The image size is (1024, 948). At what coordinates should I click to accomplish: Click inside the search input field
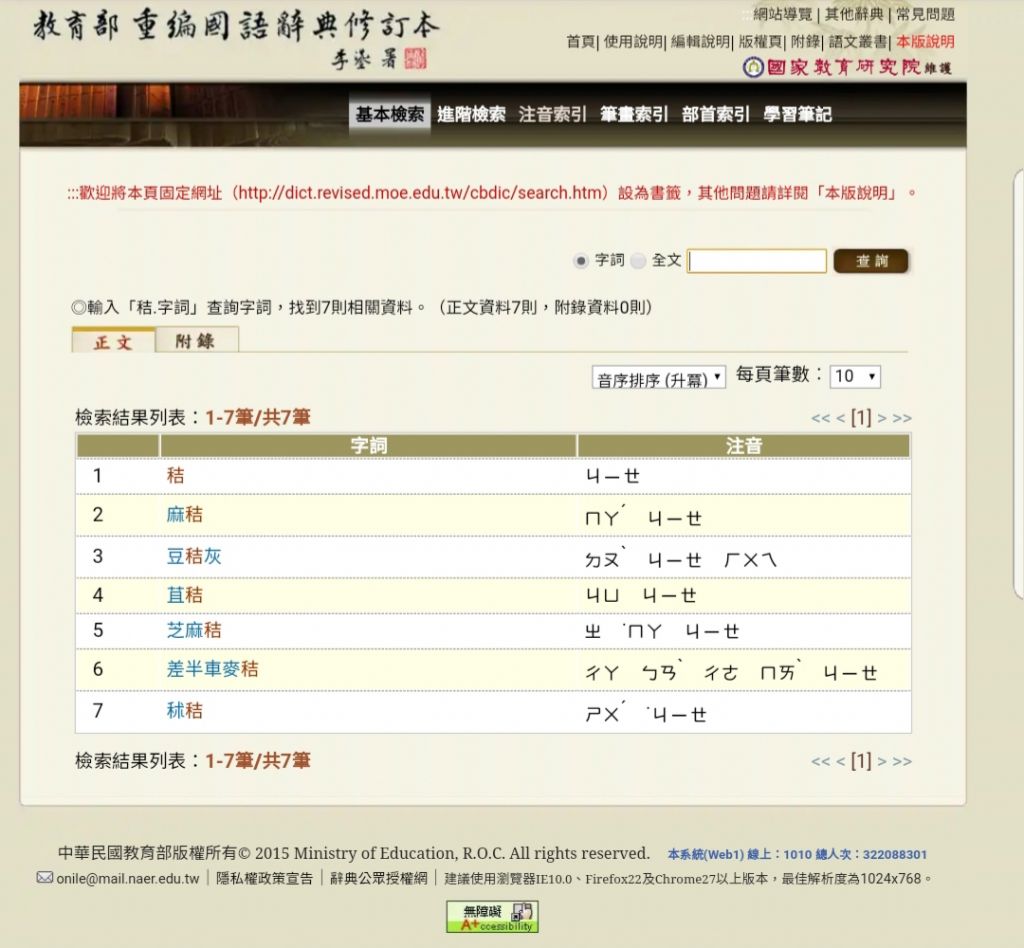[757, 260]
